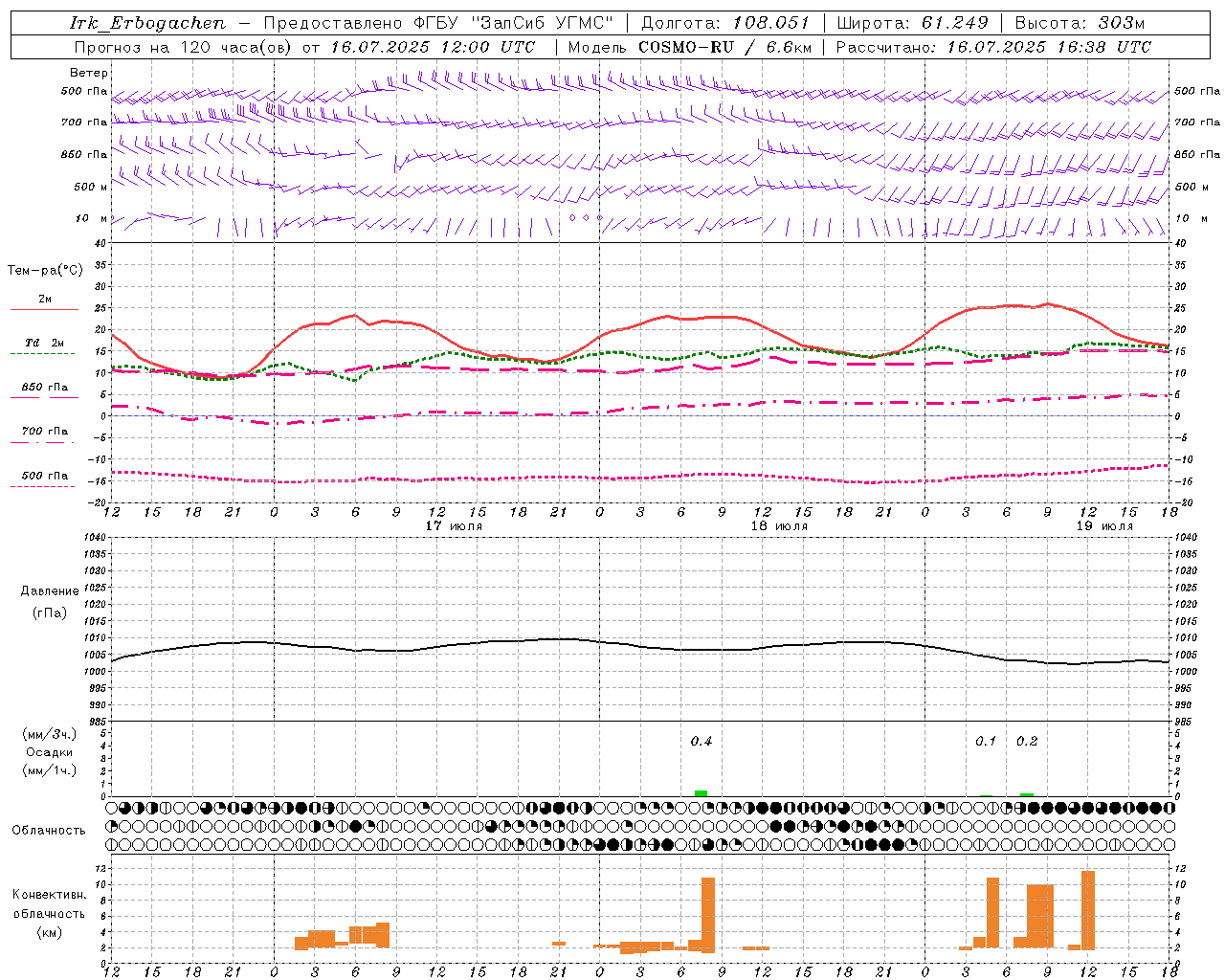Click the 'Тем-ра(°C)' temperature panel label
Screen dimensions: 1225x980
pos(45,271)
